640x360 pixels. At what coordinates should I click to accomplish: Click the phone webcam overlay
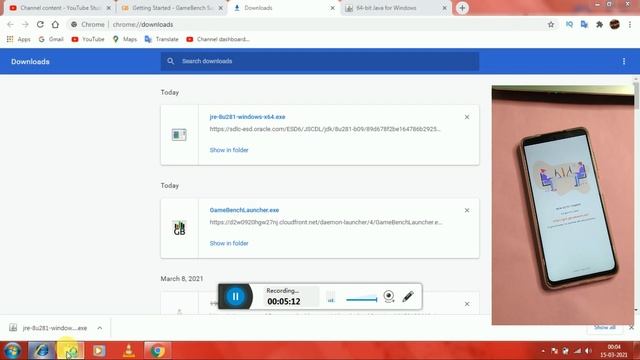tap(563, 205)
